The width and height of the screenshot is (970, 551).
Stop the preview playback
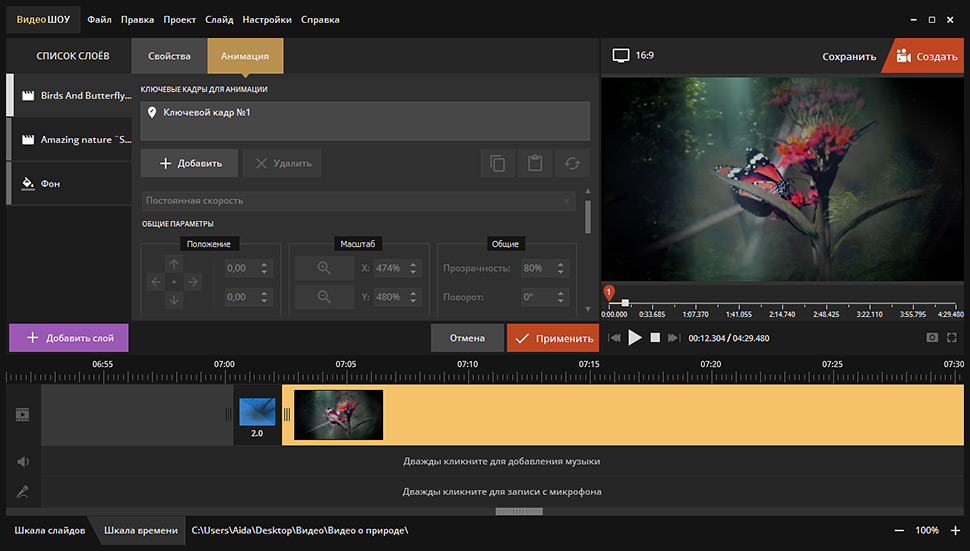[x=655, y=338]
